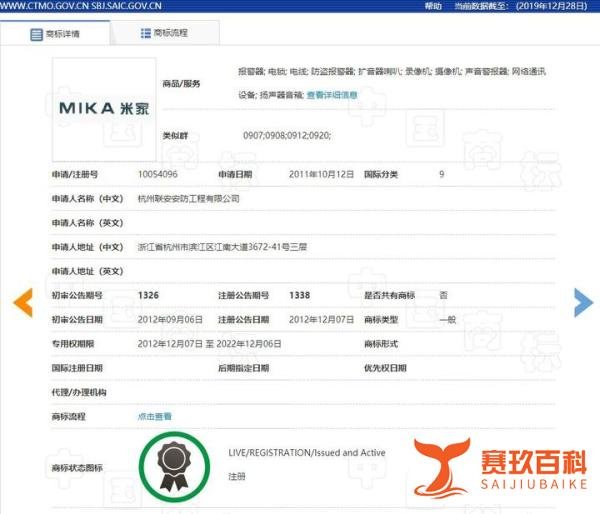Select preliminary announcement number 1326
The width and height of the screenshot is (600, 514).
pyautogui.click(x=148, y=295)
